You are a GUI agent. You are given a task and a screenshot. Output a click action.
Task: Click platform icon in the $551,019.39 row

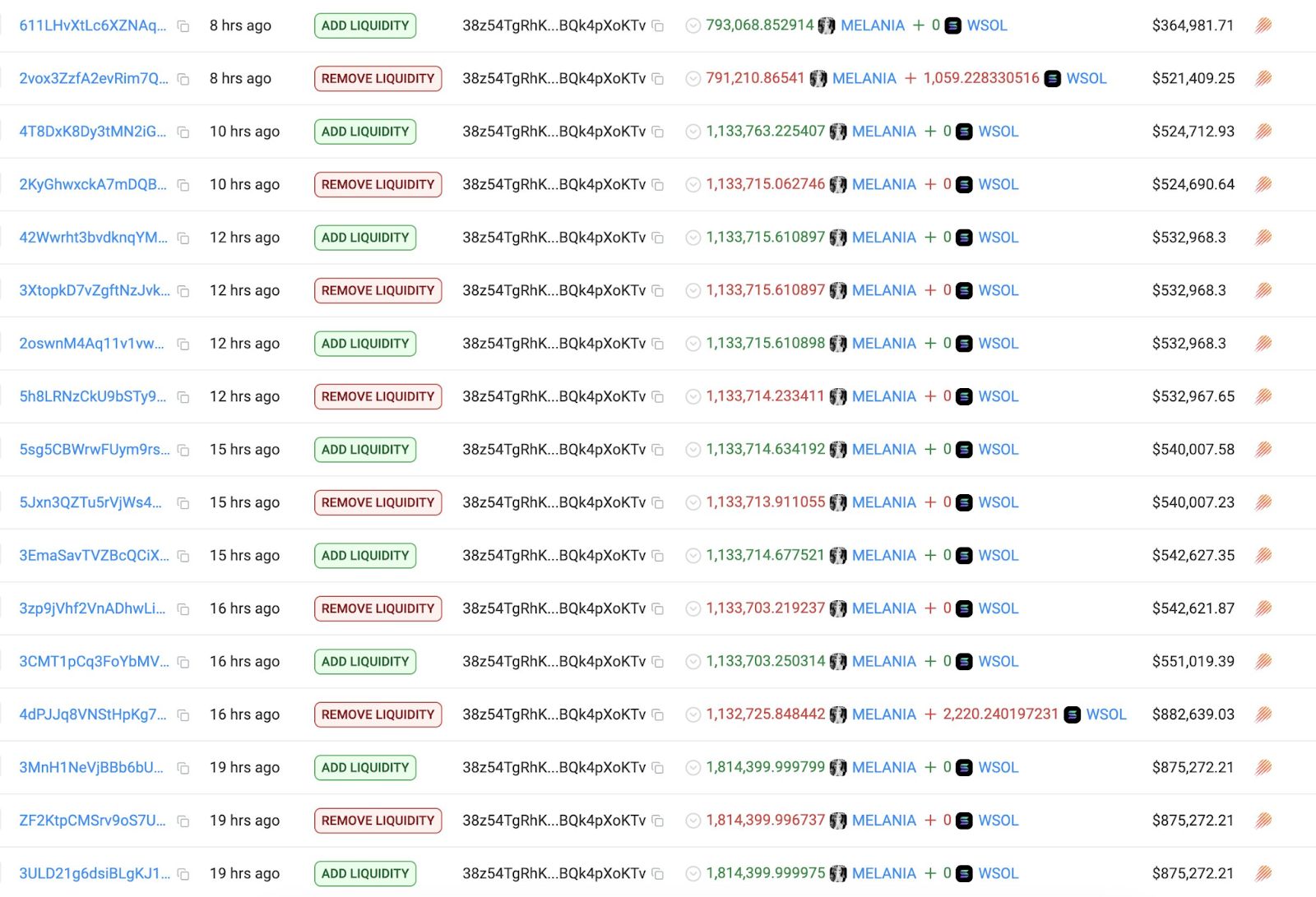[1263, 662]
